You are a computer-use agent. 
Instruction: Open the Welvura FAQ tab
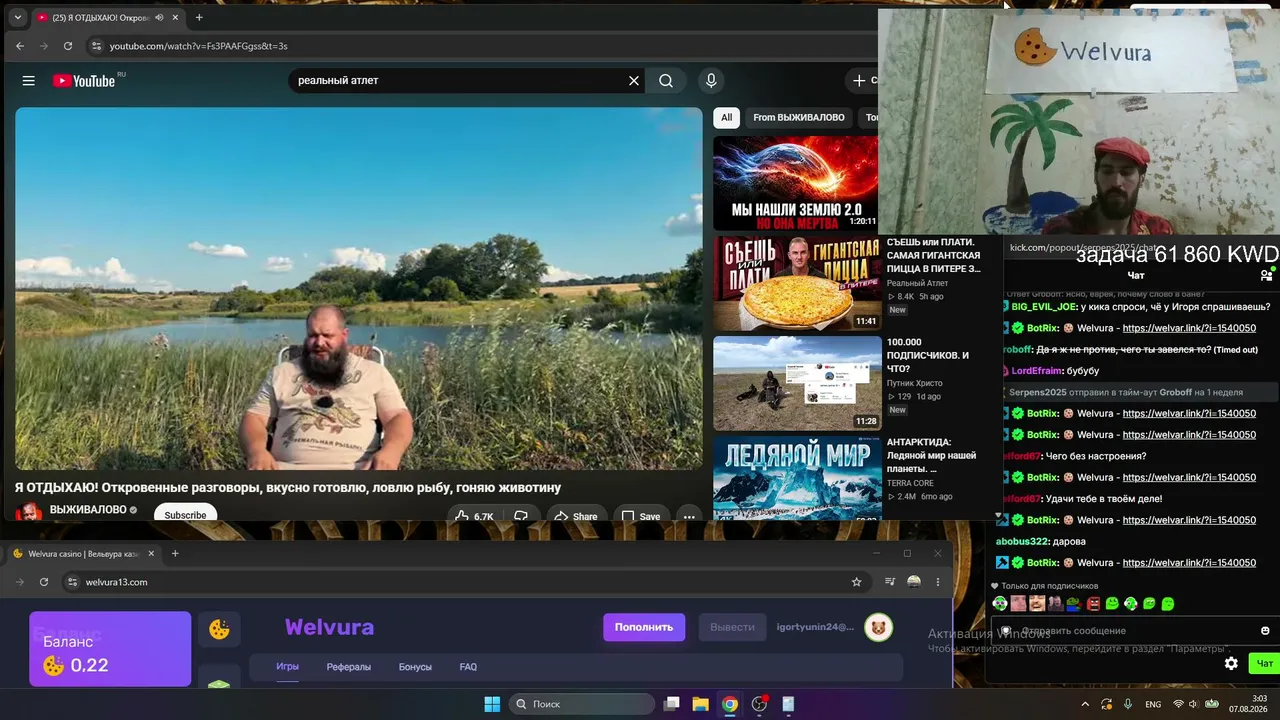pos(468,667)
